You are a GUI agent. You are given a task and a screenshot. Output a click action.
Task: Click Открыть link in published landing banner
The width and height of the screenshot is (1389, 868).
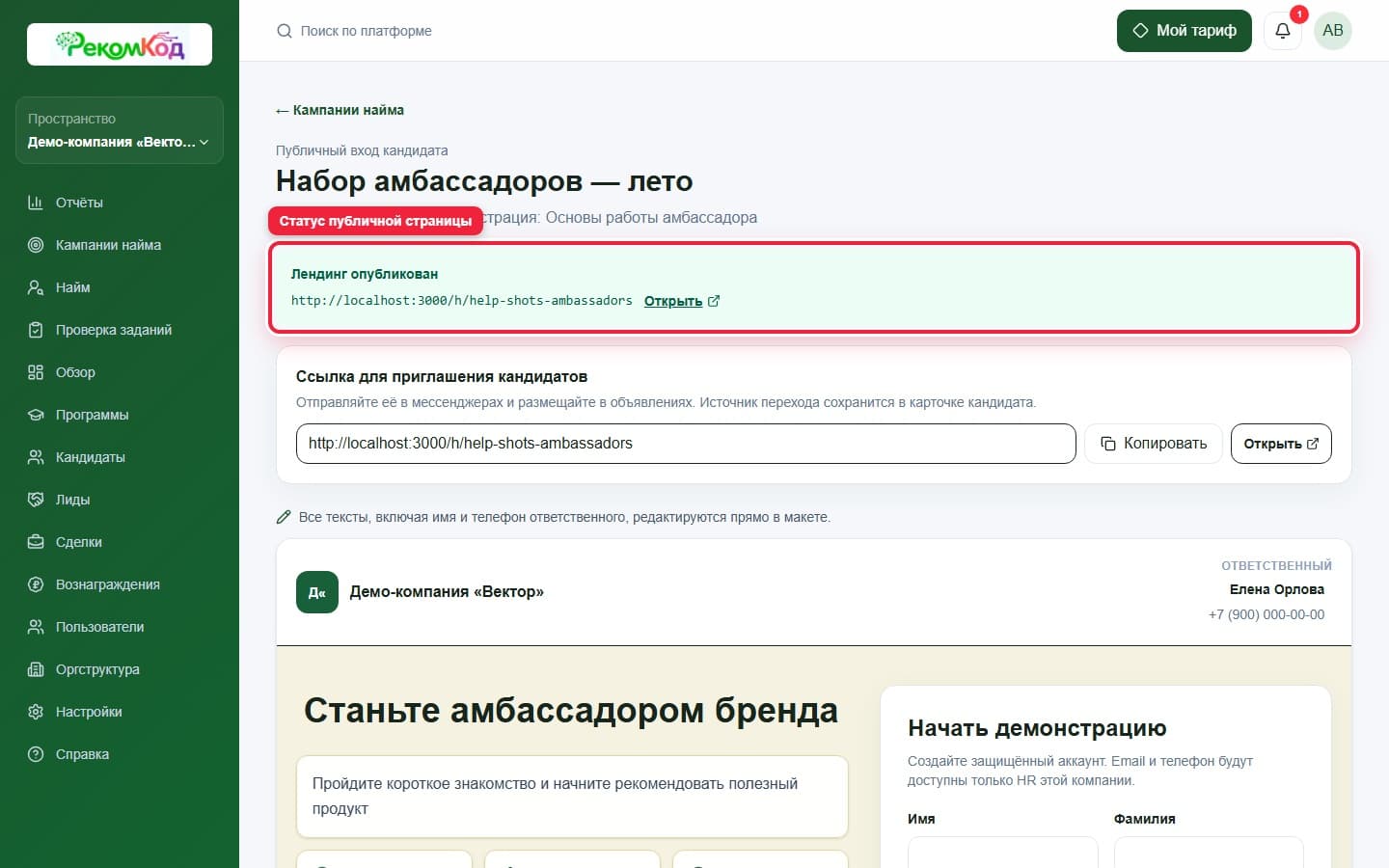coord(681,301)
